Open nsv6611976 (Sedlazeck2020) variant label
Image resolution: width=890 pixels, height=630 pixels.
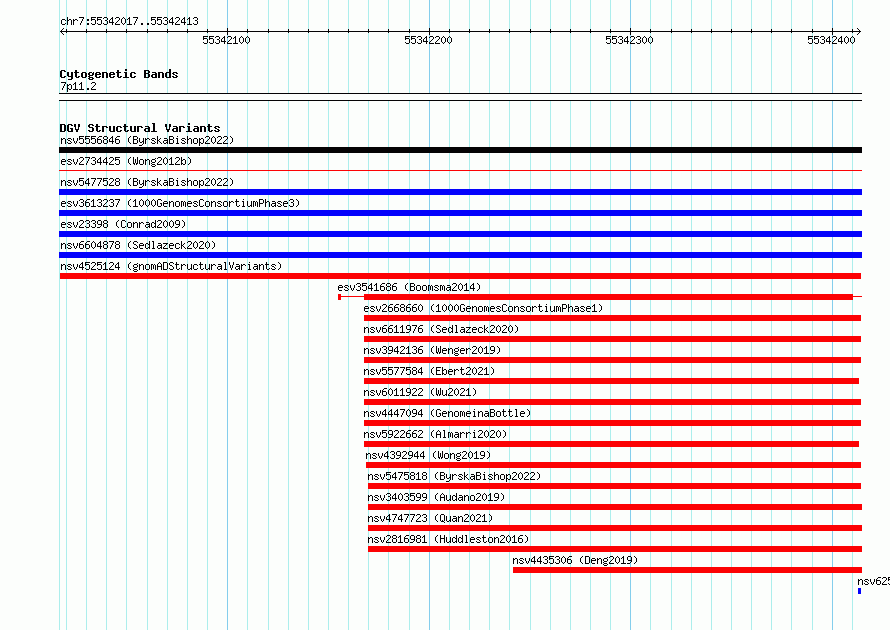pos(441,329)
